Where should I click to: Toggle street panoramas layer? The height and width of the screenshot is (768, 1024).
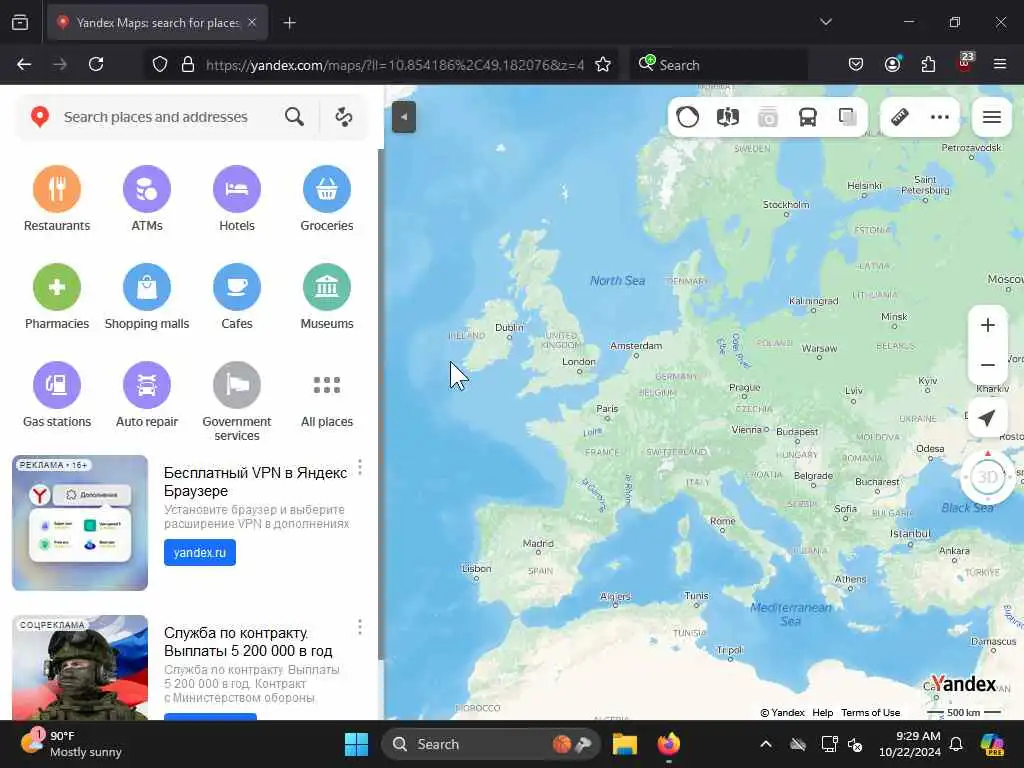click(728, 118)
